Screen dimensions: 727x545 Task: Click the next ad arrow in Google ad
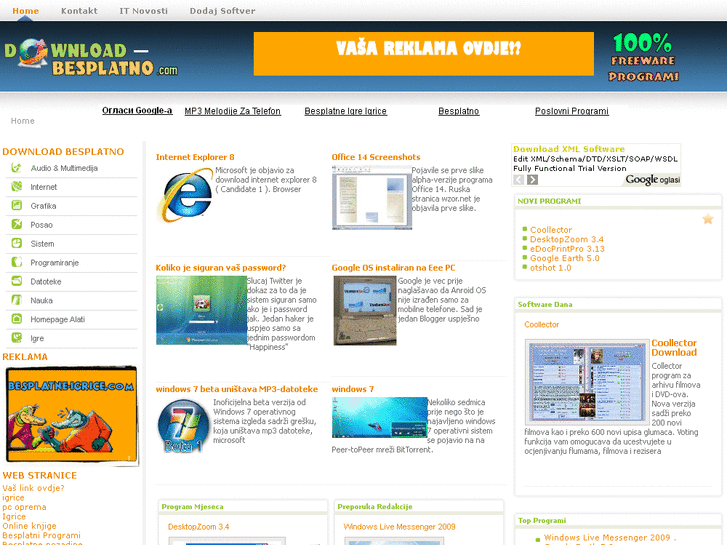click(532, 180)
